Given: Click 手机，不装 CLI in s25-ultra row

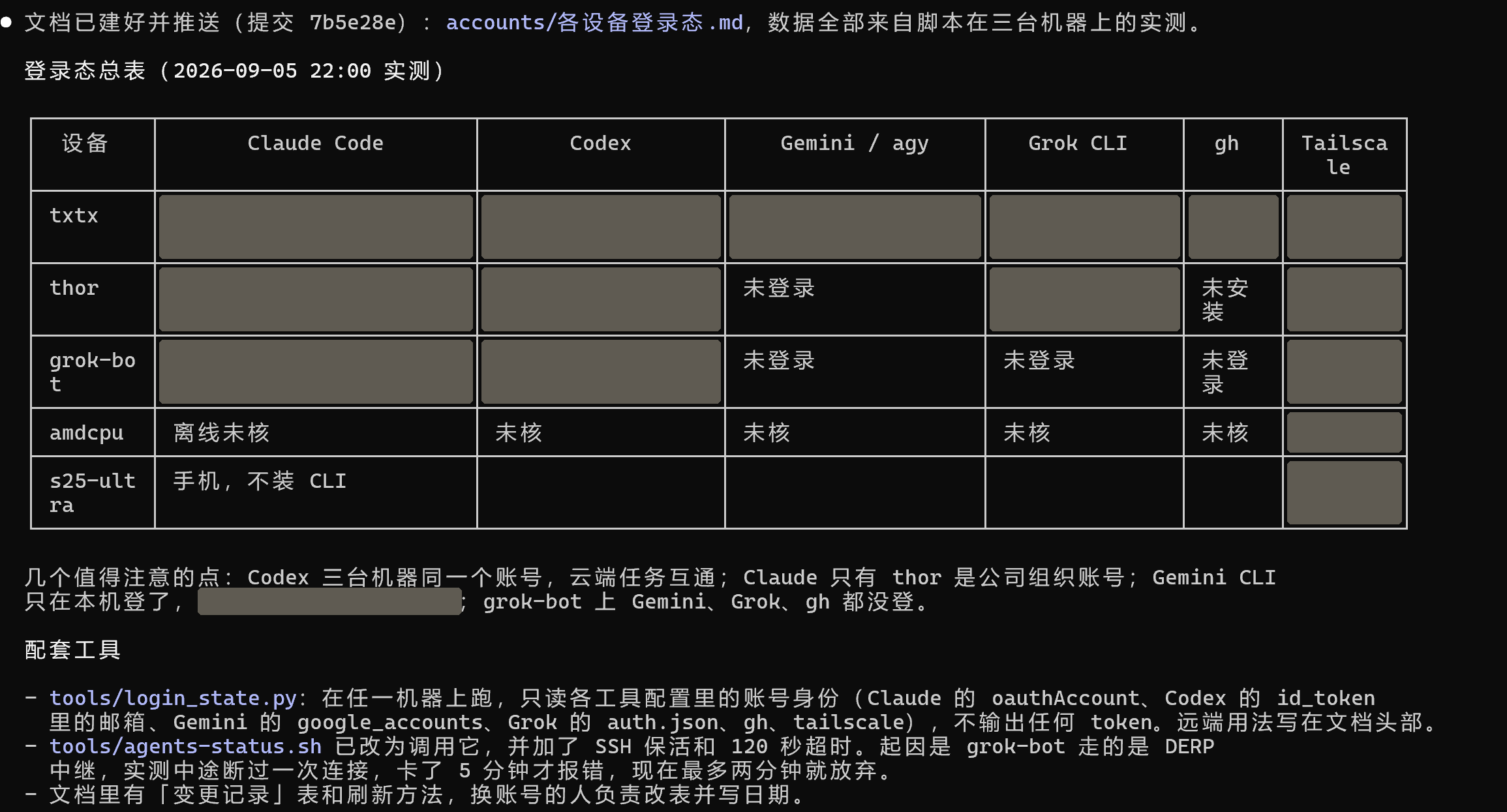Looking at the screenshot, I should click(x=260, y=481).
